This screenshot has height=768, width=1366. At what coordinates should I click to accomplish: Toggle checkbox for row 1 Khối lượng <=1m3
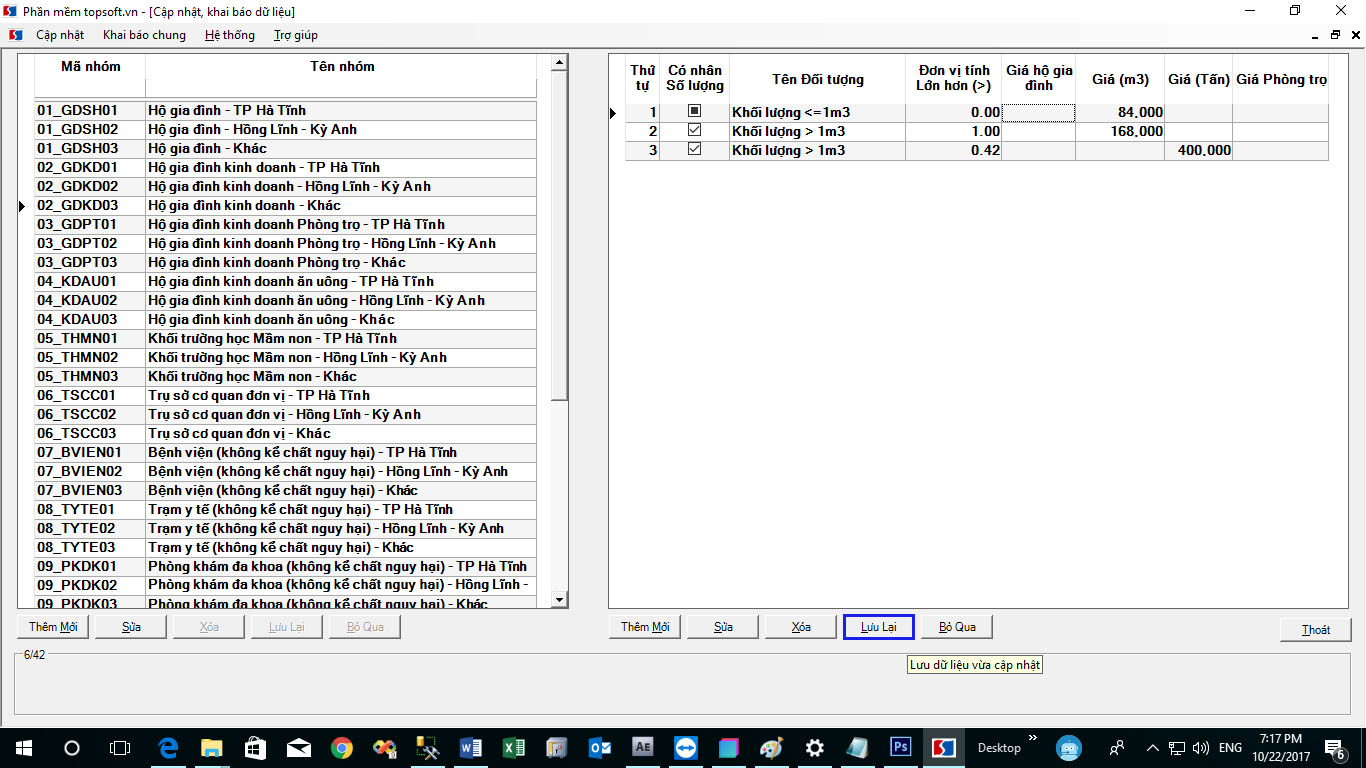coord(694,111)
